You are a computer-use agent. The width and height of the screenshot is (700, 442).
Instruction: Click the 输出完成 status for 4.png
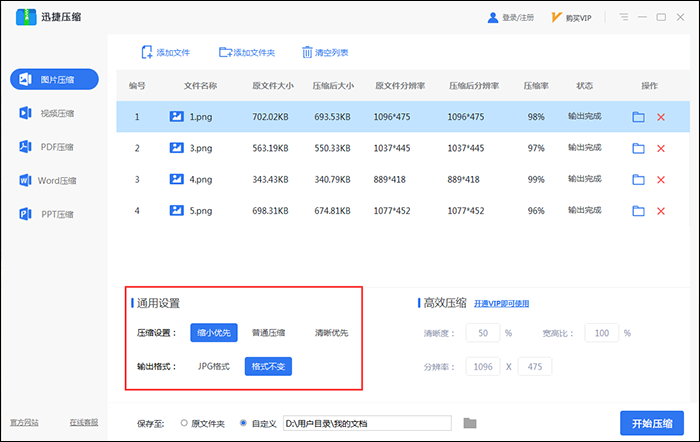(585, 179)
